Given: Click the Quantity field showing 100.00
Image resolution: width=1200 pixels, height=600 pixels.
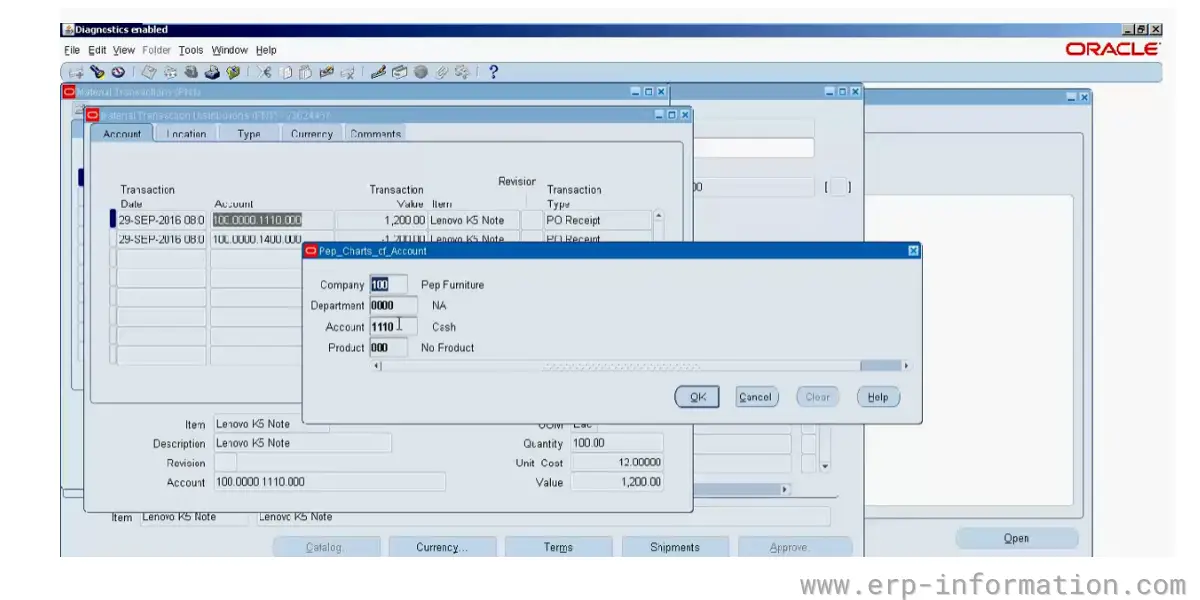Looking at the screenshot, I should 616,443.
